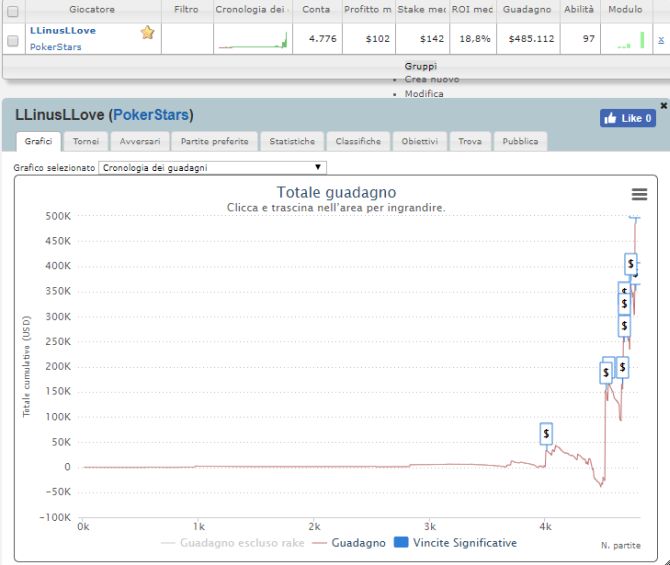Open the Statistiche tab
This screenshot has width=670, height=565.
(x=292, y=141)
